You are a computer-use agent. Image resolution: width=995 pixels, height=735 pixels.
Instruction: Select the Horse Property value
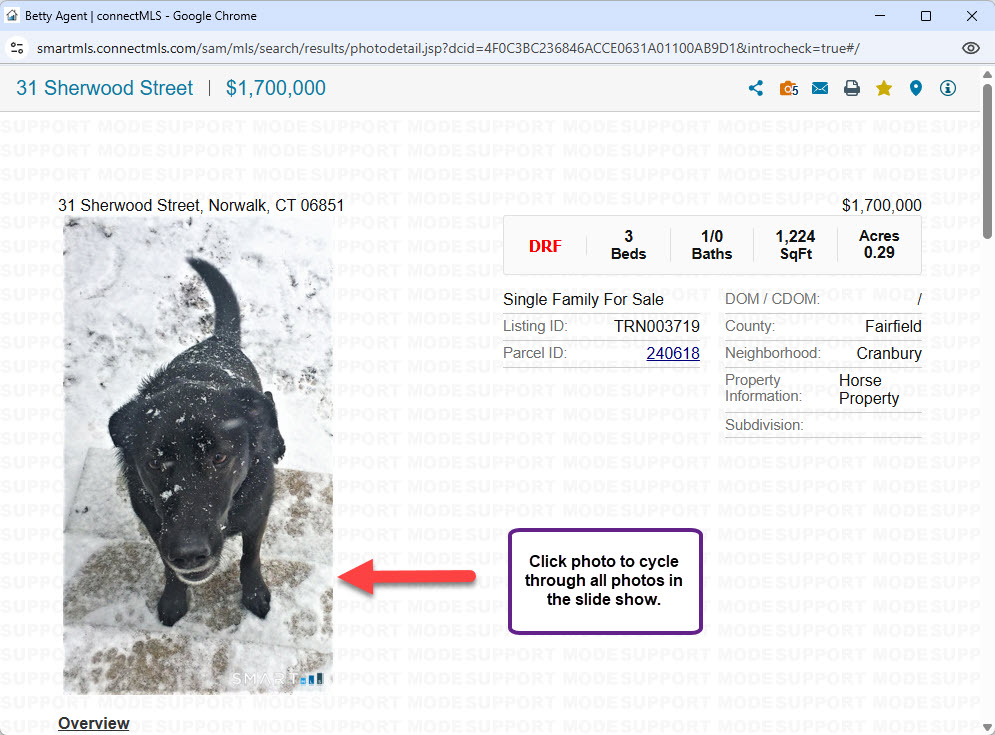point(869,389)
